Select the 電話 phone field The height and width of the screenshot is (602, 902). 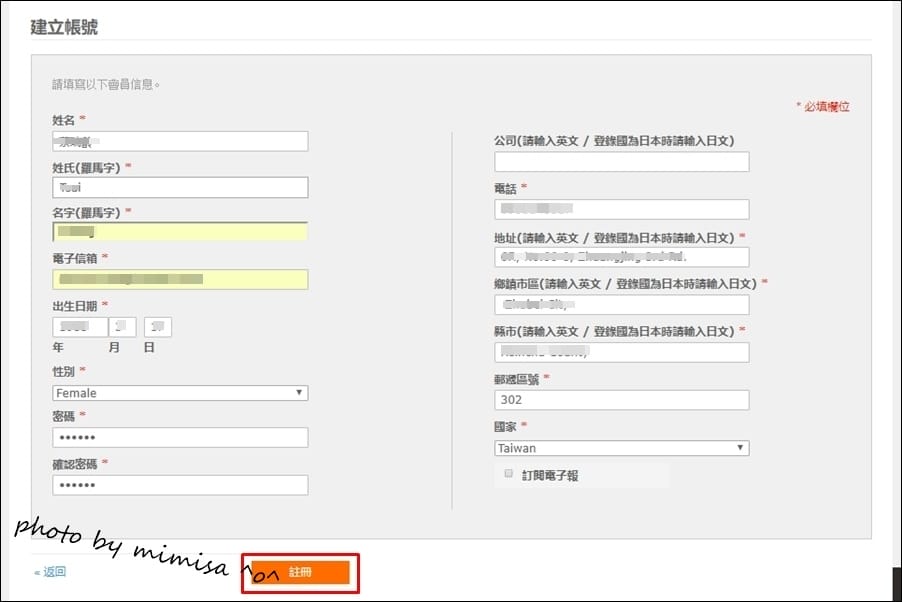click(621, 208)
